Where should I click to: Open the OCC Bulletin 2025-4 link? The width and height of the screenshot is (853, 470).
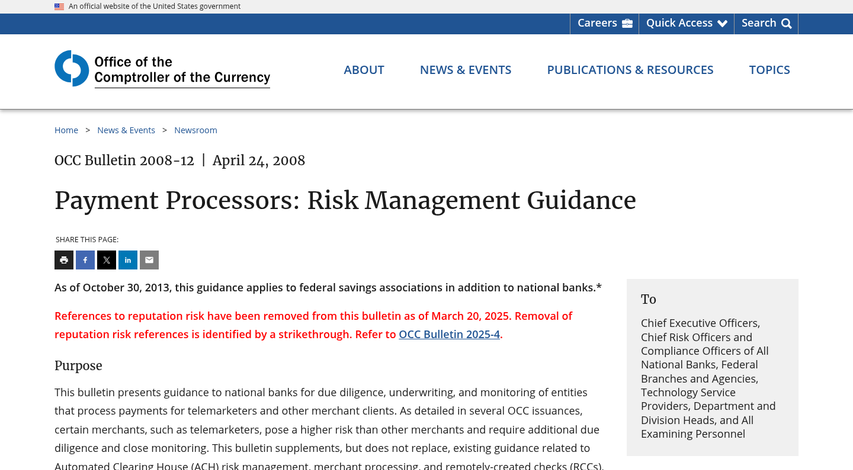(449, 335)
